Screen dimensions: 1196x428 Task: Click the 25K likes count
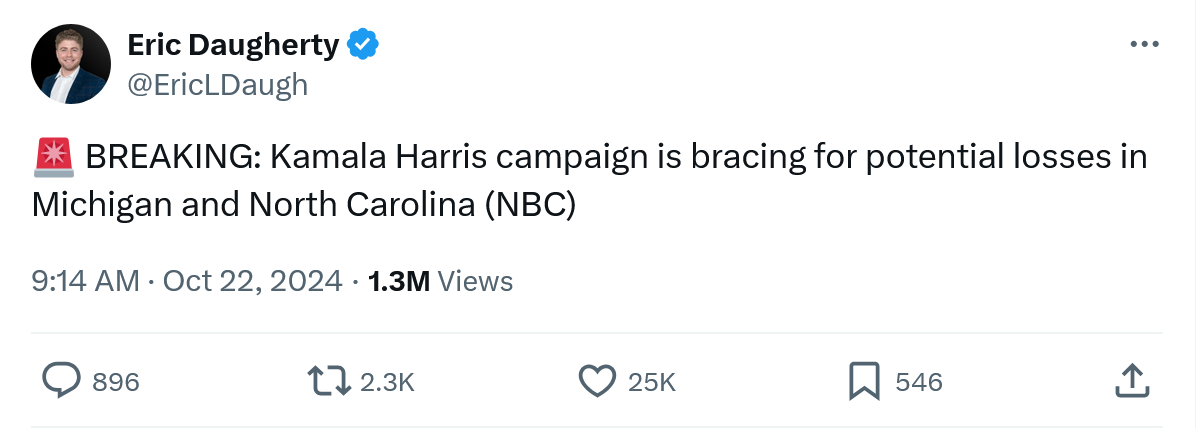coord(652,382)
